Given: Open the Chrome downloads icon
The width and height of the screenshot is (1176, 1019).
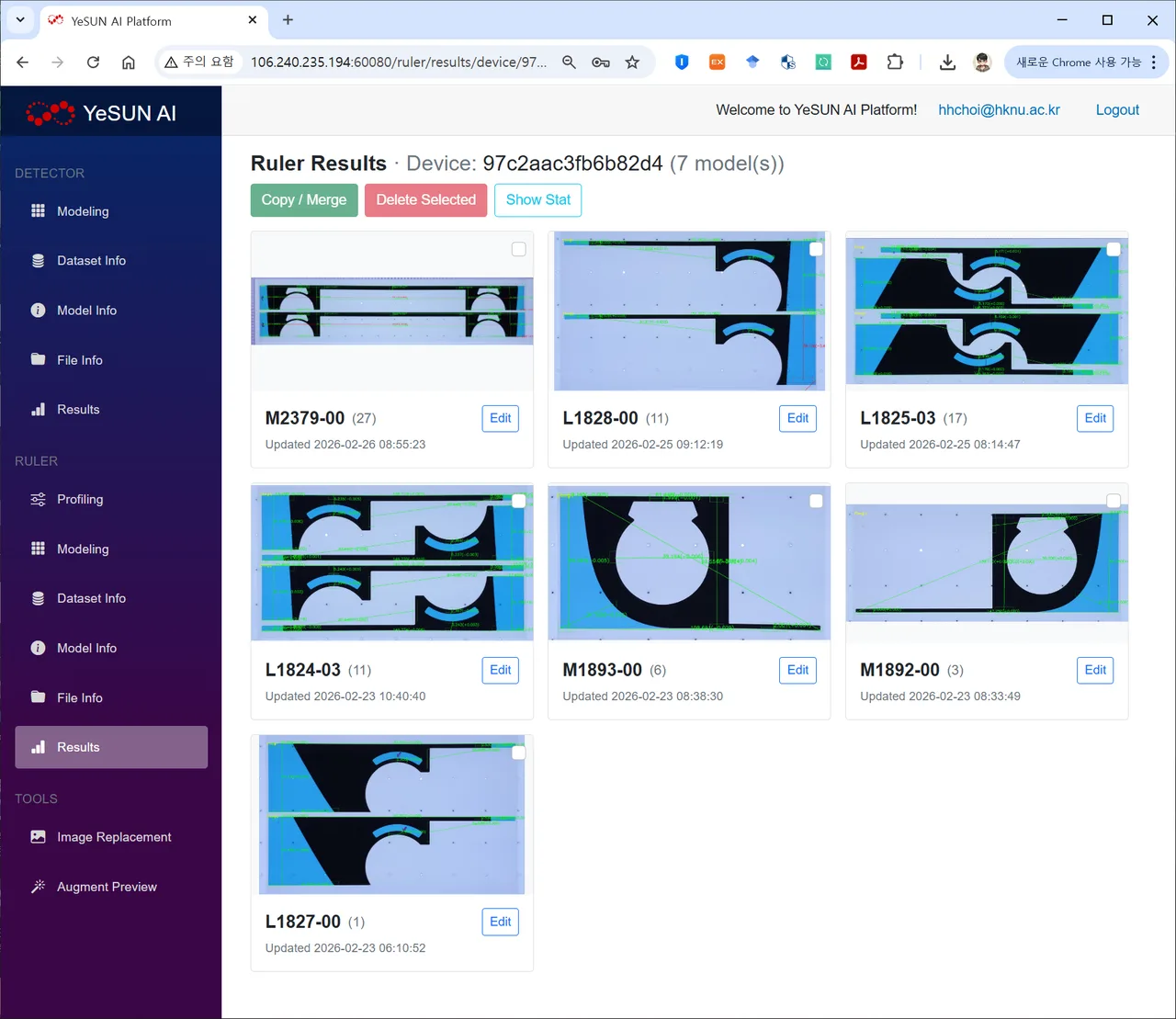Looking at the screenshot, I should click(x=947, y=62).
